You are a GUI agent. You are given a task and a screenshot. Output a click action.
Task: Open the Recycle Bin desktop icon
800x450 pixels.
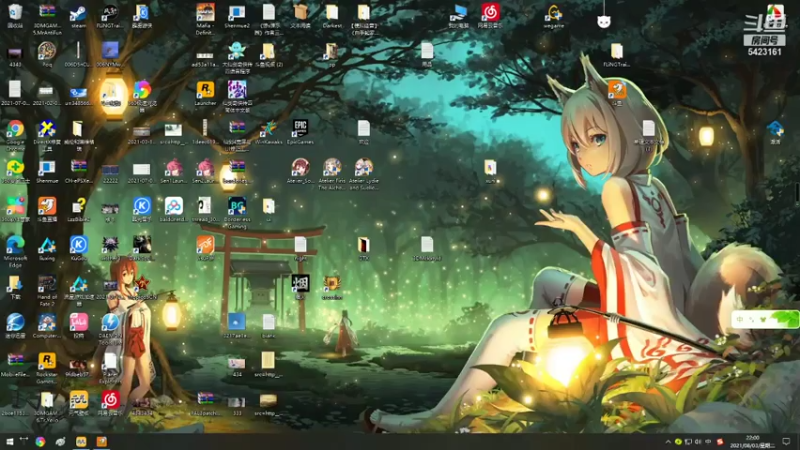15,15
